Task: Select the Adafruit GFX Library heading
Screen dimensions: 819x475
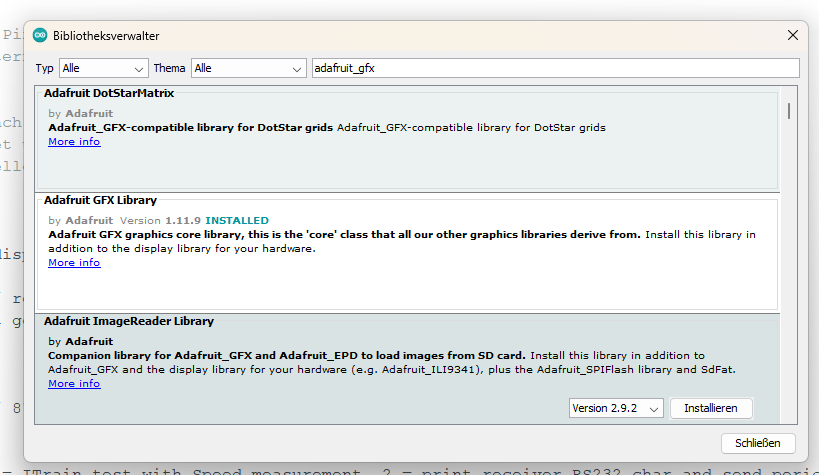Action: click(100, 200)
